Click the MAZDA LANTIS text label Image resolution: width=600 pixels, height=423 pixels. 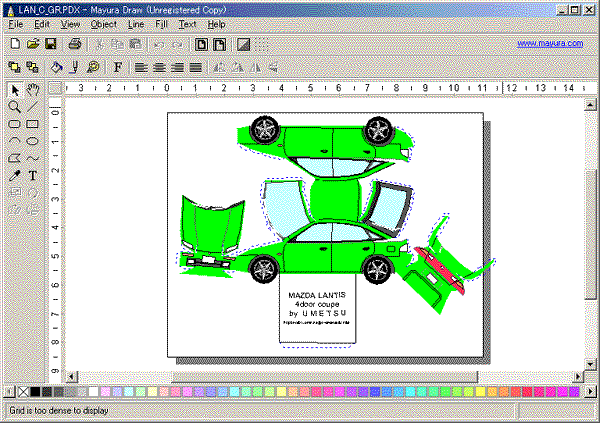click(x=317, y=295)
